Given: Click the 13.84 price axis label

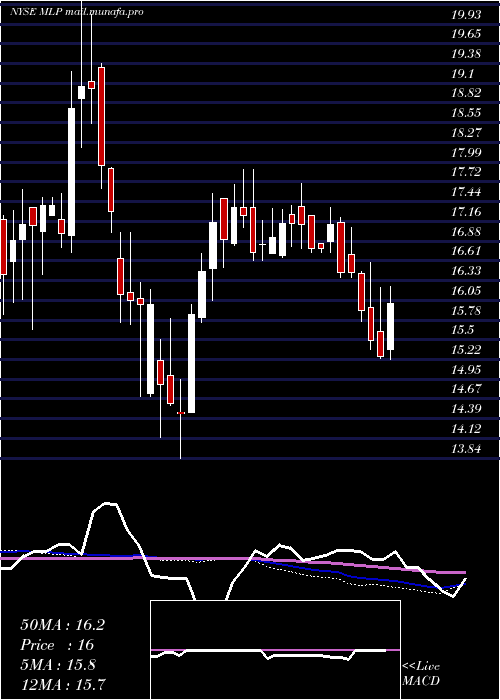Looking at the screenshot, I should (x=466, y=448).
